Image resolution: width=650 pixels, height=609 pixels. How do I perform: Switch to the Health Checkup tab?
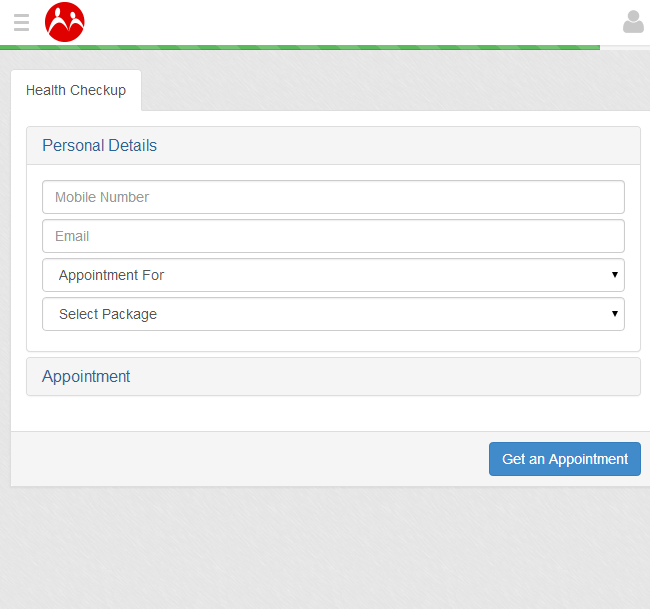click(76, 90)
